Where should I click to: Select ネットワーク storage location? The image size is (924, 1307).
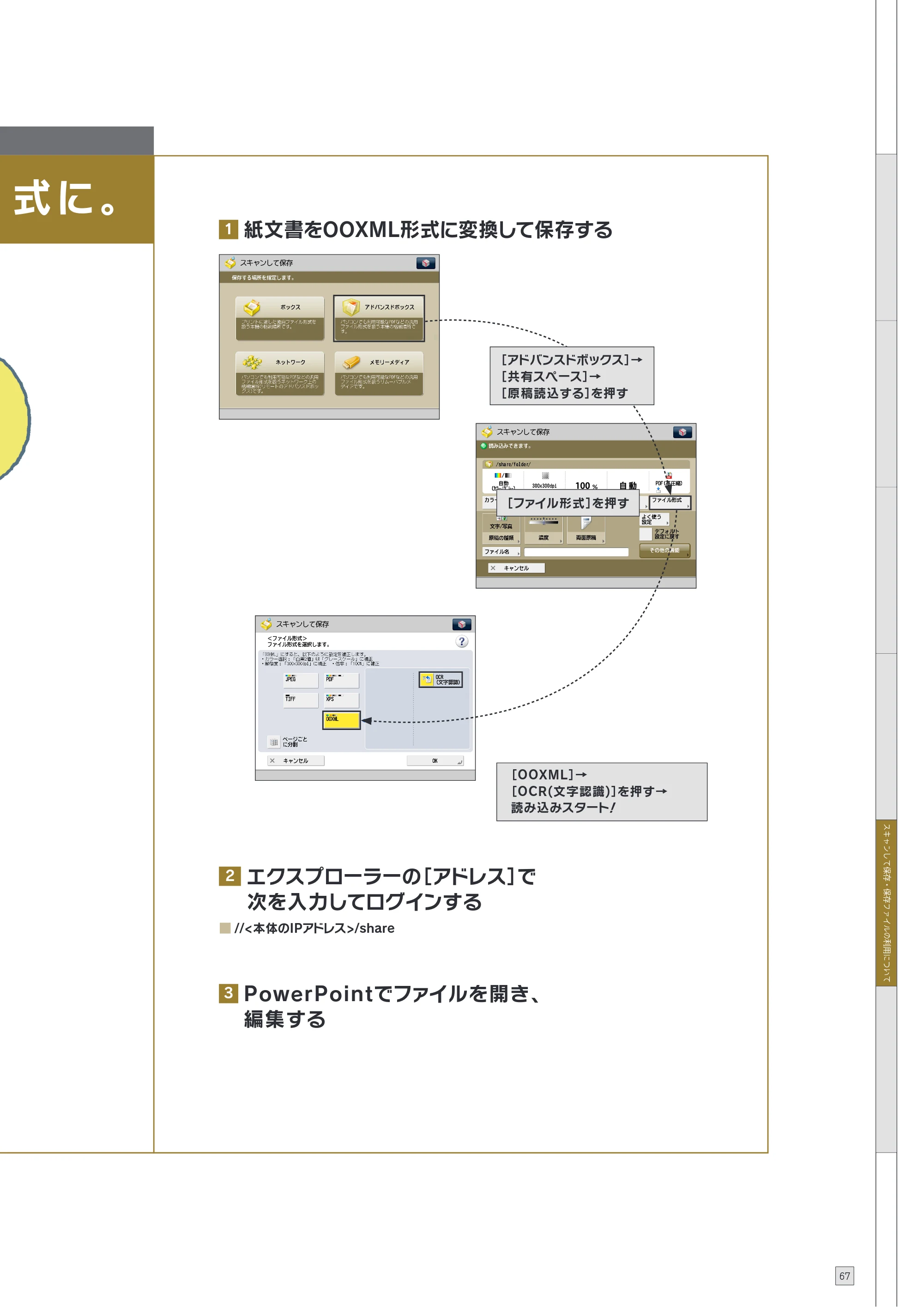(280, 373)
